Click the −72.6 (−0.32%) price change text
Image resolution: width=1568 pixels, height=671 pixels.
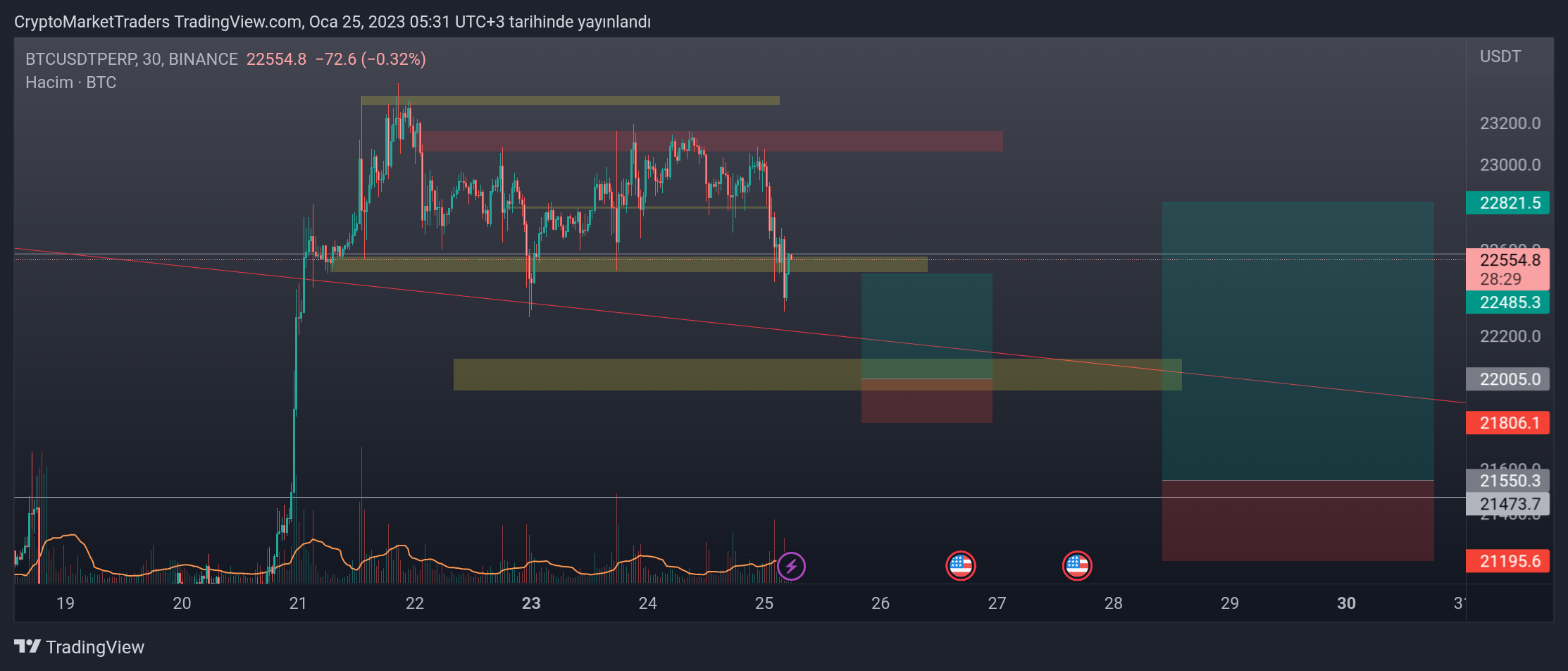(x=371, y=59)
